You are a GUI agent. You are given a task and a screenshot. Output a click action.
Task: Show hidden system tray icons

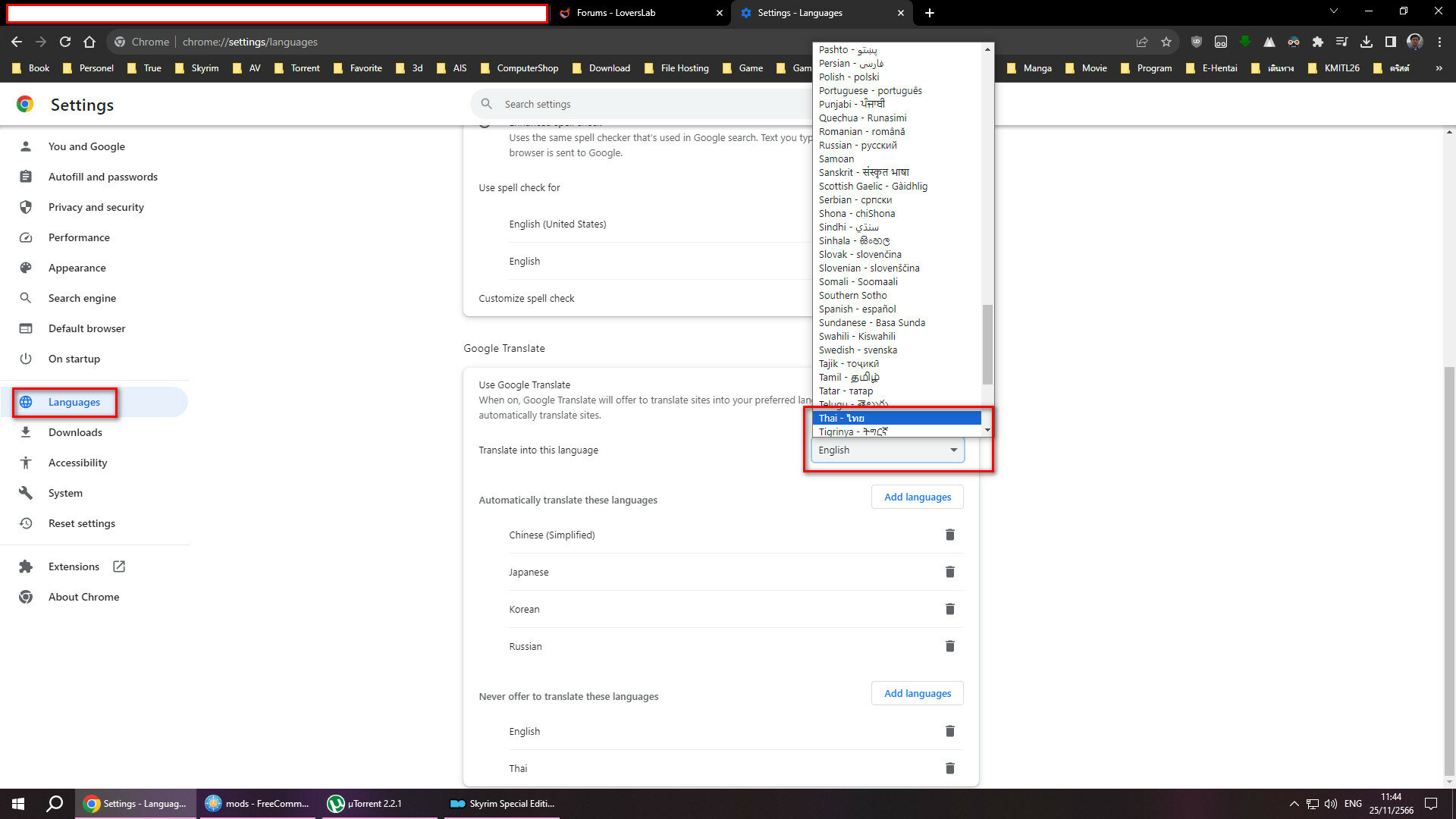[1294, 804]
